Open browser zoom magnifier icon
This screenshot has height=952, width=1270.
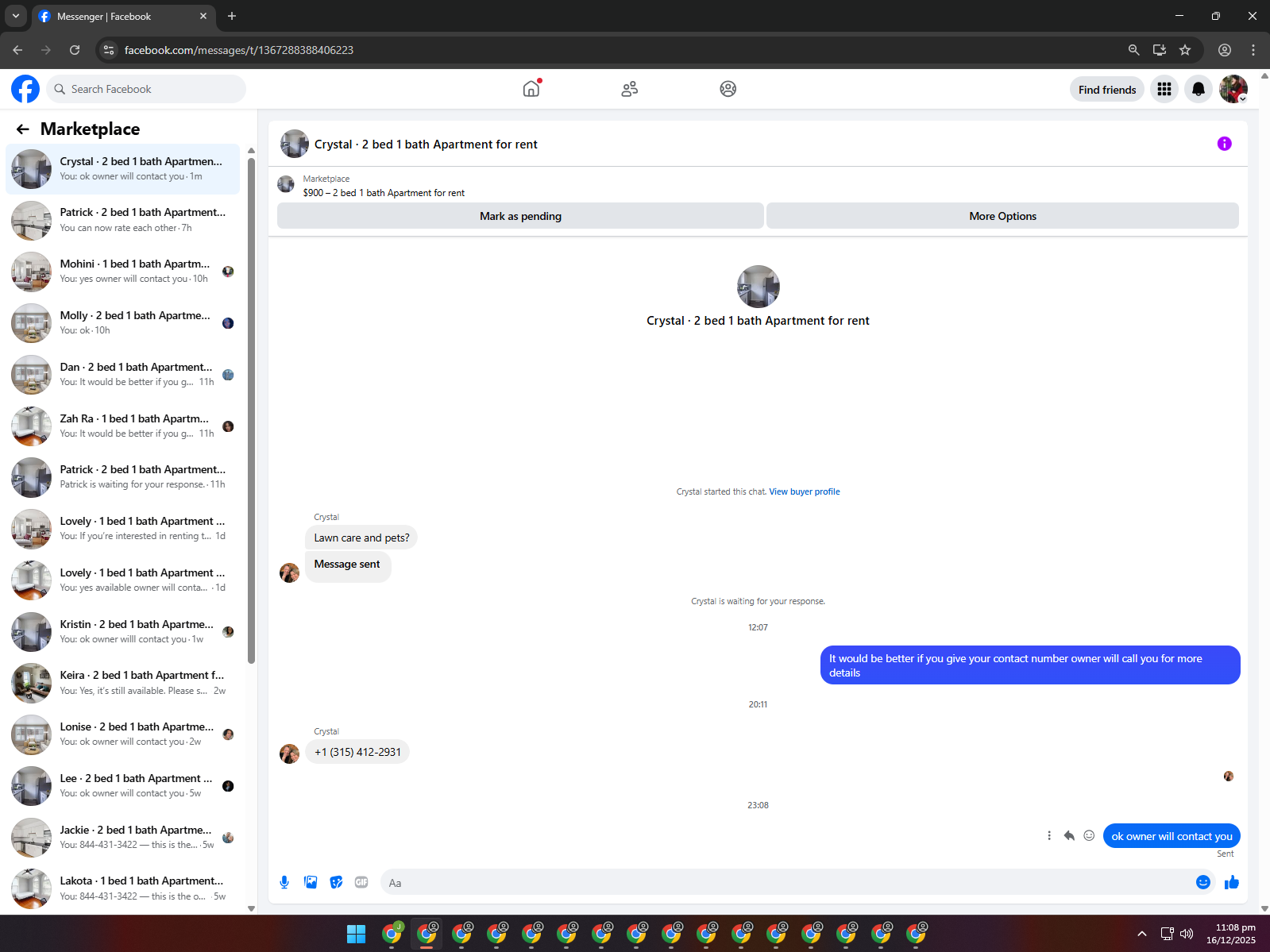point(1134,50)
